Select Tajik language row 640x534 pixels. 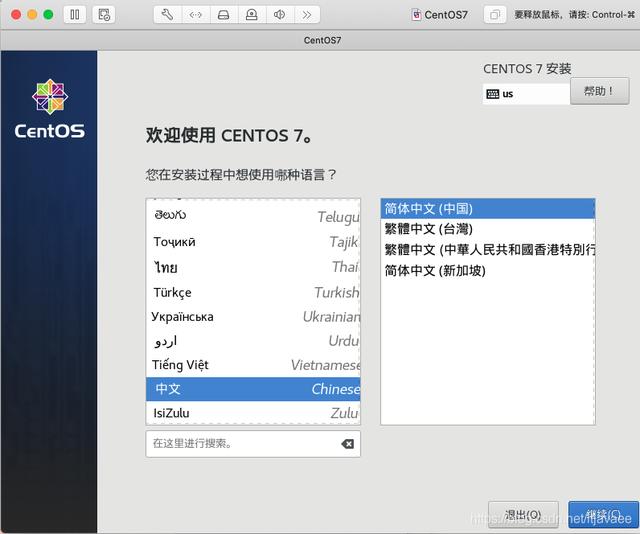click(253, 242)
